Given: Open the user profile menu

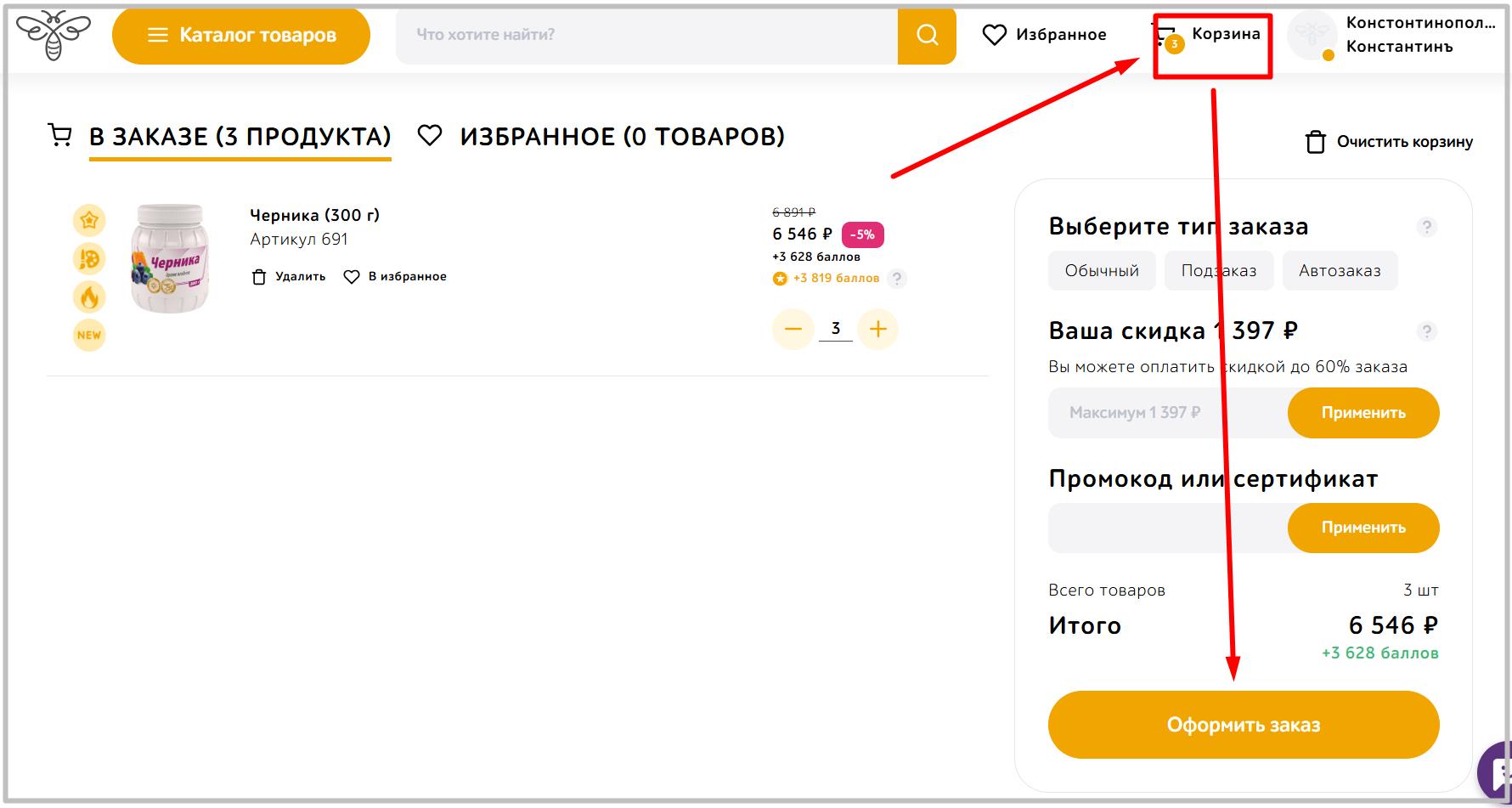Looking at the screenshot, I should pos(1393,36).
